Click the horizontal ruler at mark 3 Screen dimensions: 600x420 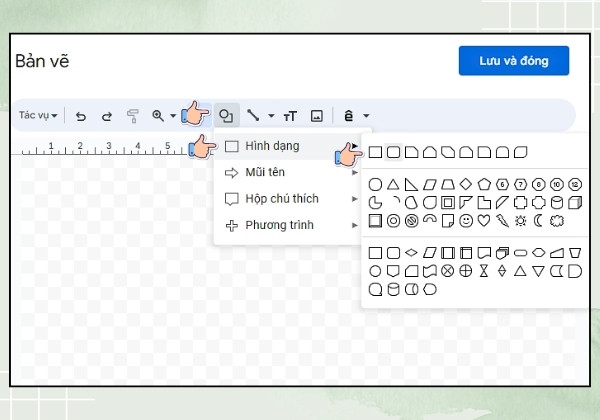point(109,147)
